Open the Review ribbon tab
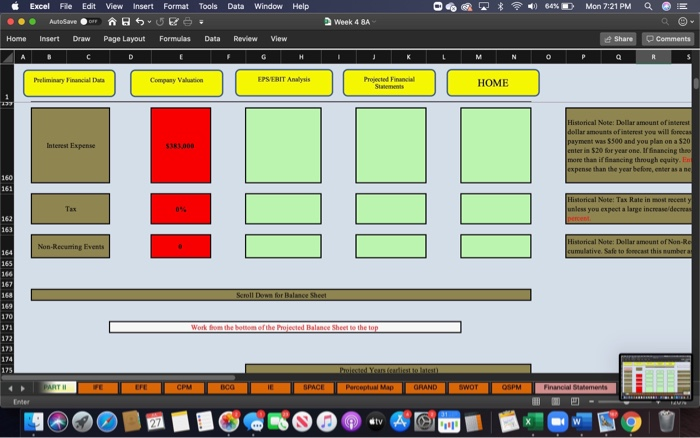The height and width of the screenshot is (438, 700). 245,39
